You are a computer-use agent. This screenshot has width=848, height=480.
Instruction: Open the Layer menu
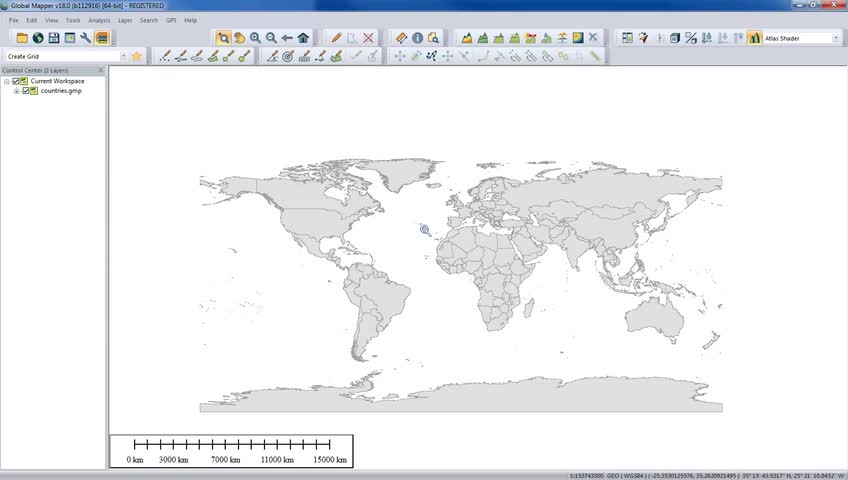[x=125, y=20]
